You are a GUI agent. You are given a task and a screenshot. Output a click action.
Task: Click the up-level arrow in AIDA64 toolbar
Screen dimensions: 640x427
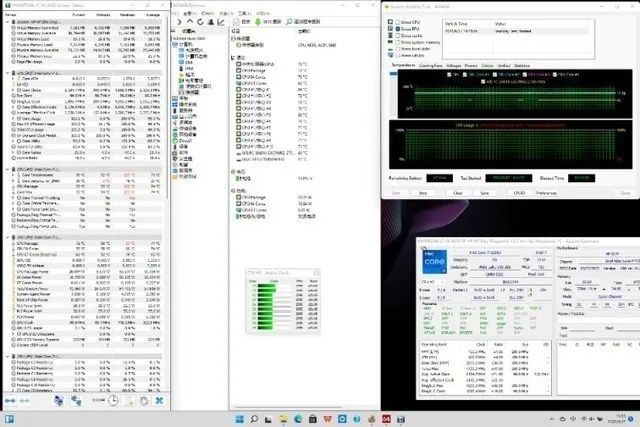(x=190, y=22)
